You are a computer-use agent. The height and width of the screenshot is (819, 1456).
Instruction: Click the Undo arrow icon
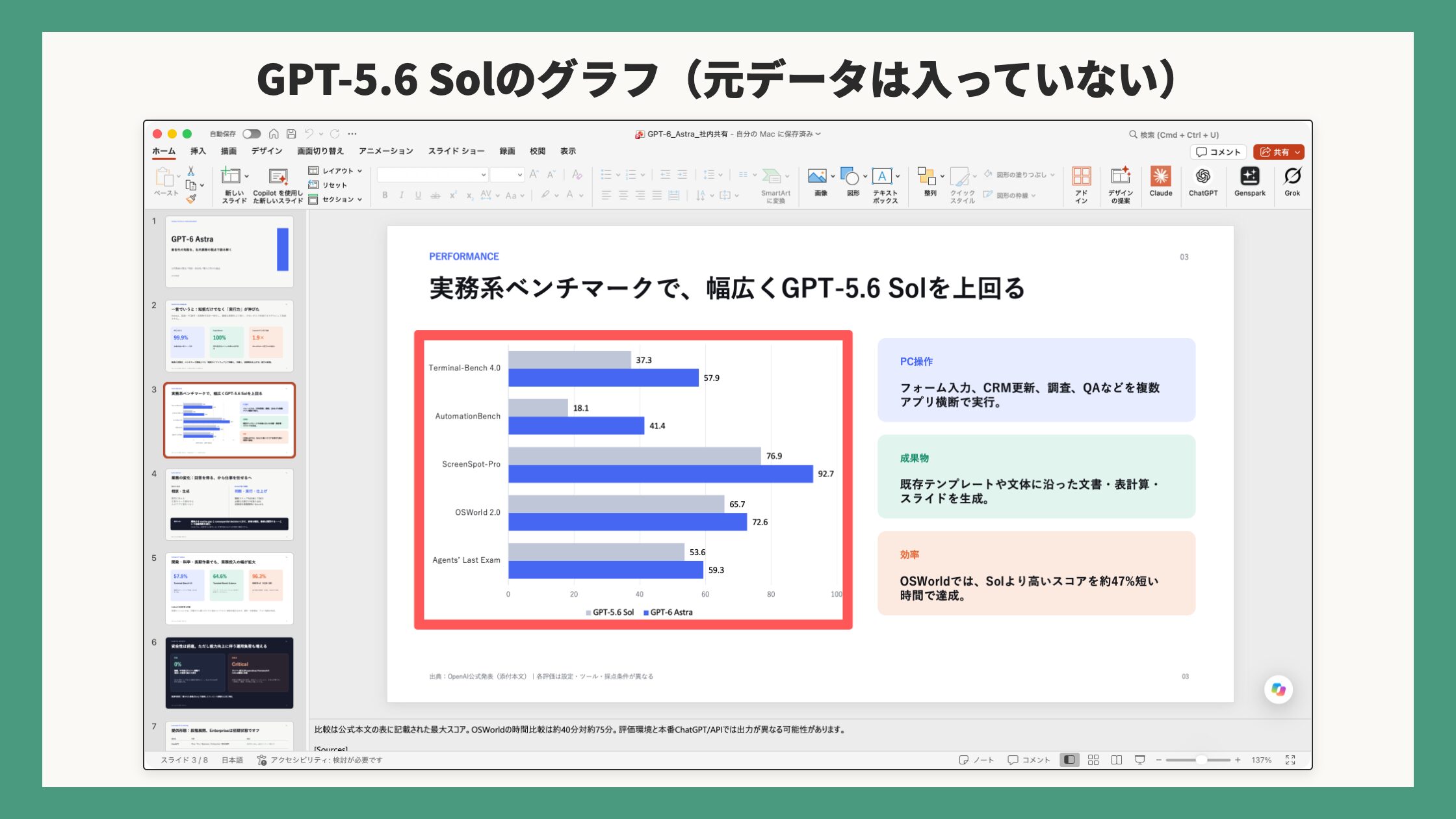(x=309, y=134)
